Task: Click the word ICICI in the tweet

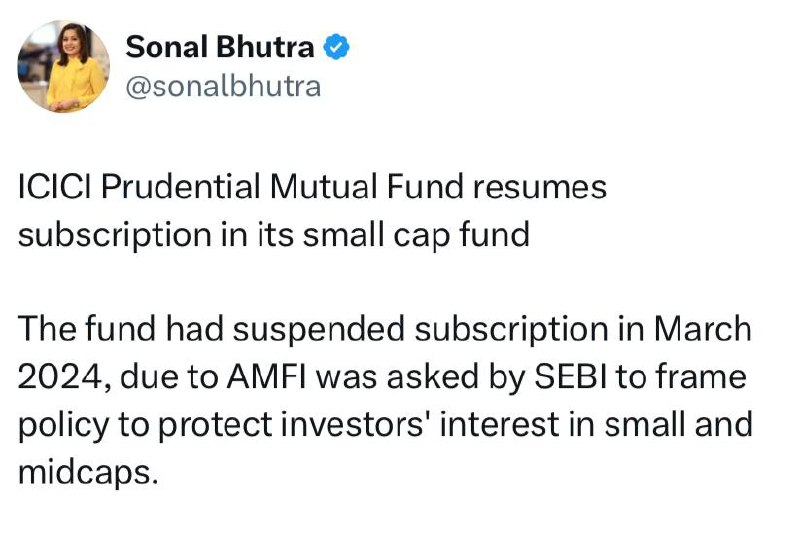Action: pyautogui.click(x=55, y=186)
